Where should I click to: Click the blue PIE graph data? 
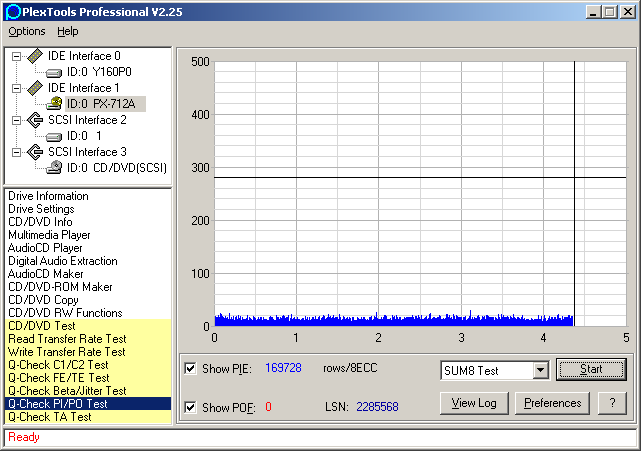(x=394, y=321)
